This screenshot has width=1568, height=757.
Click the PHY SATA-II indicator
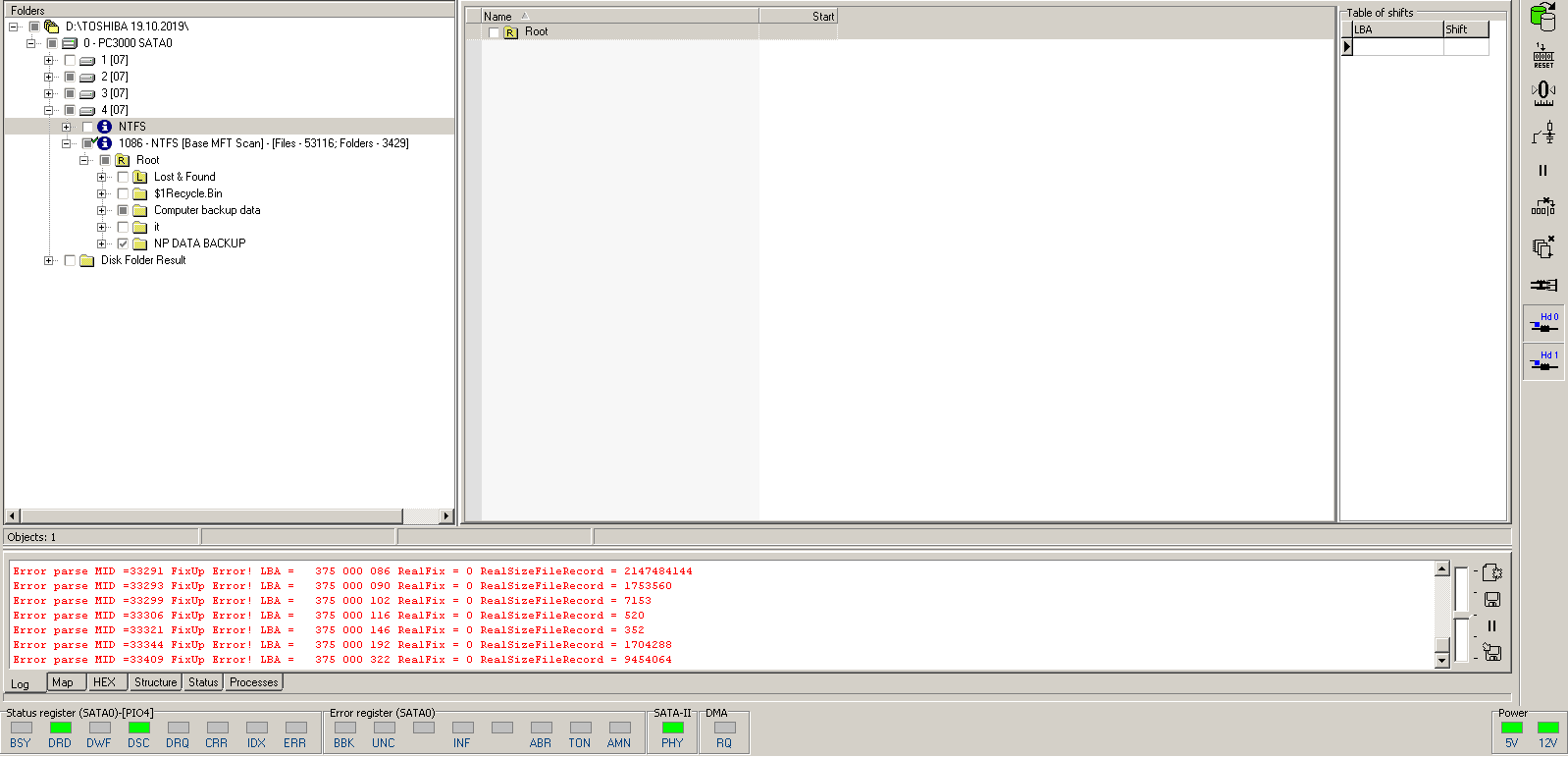pyautogui.click(x=672, y=728)
